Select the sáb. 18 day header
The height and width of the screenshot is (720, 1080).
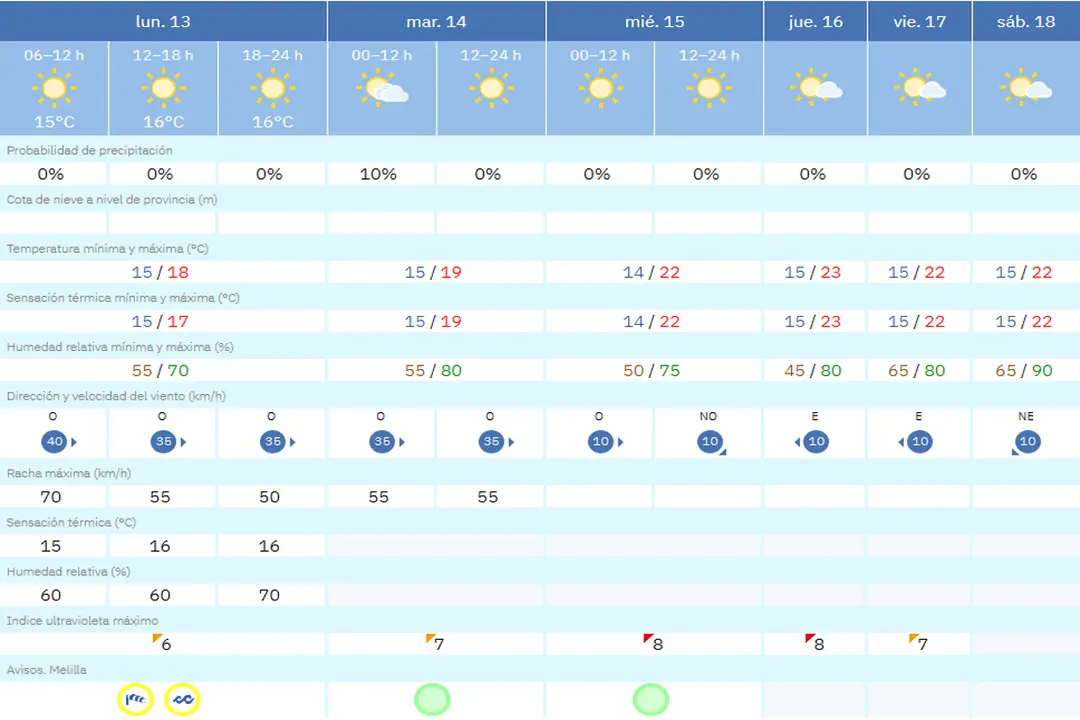[x=1026, y=21]
